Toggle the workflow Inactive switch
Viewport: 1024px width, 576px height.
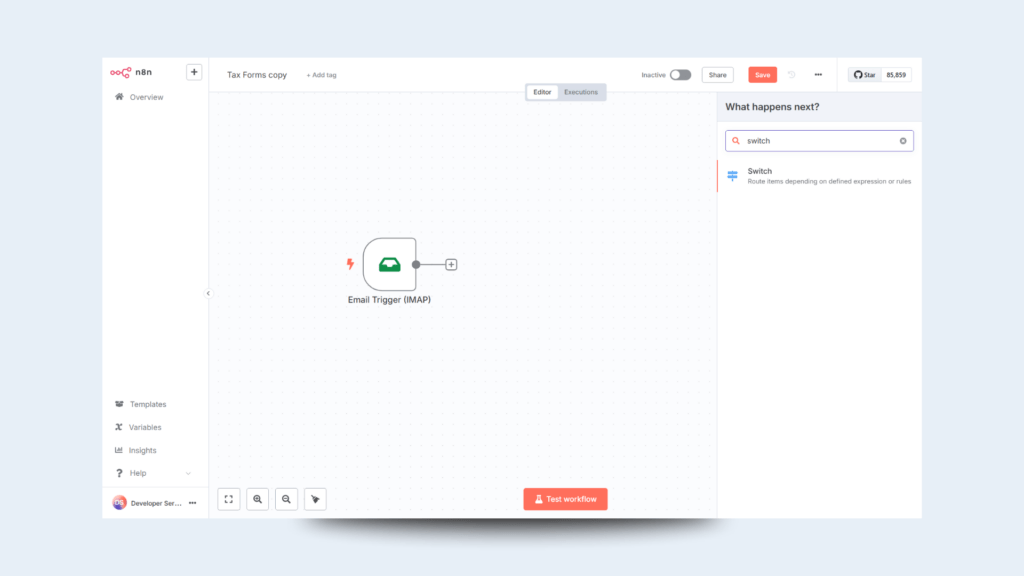click(680, 75)
